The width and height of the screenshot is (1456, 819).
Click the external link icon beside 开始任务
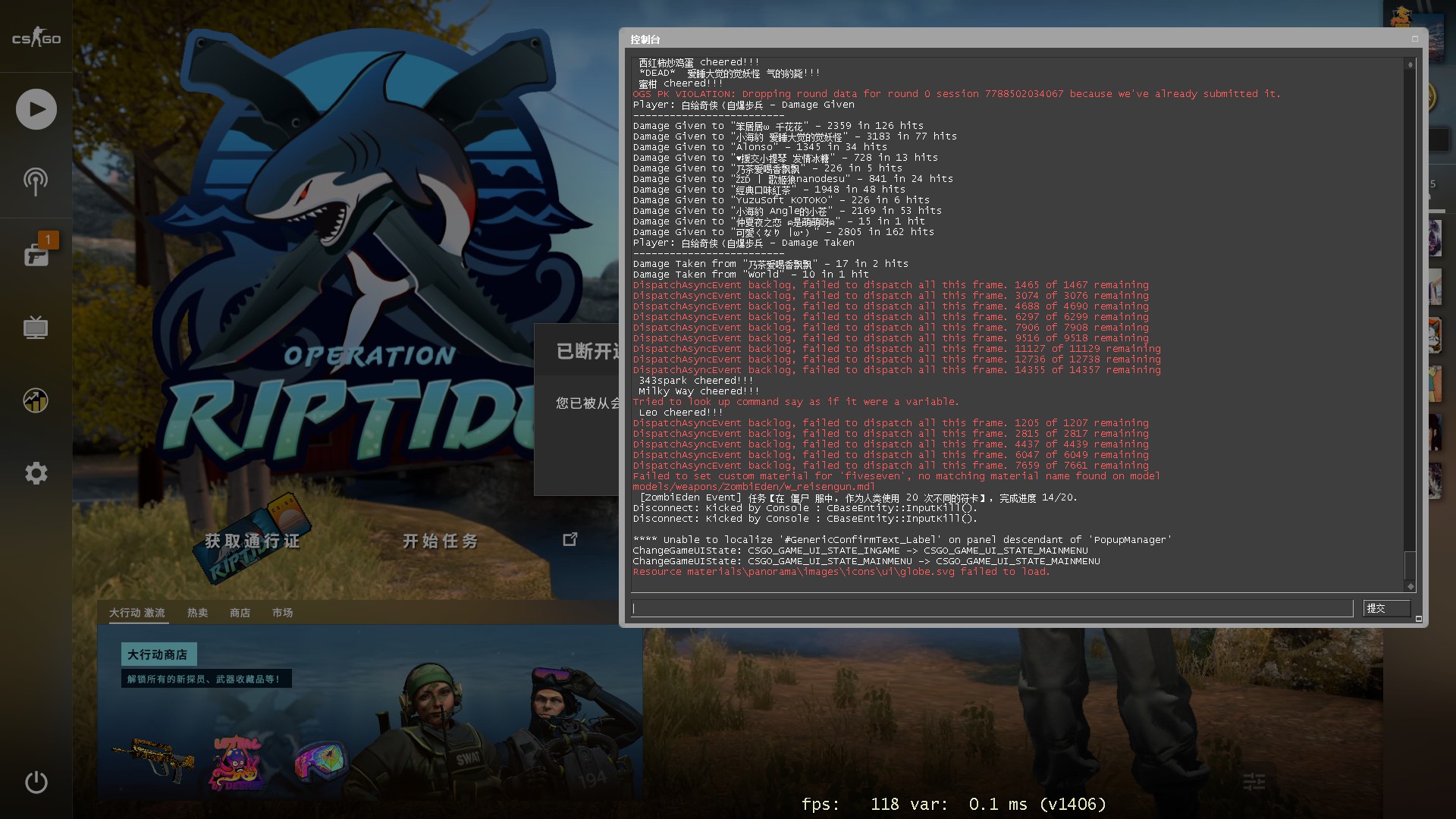pos(570,539)
